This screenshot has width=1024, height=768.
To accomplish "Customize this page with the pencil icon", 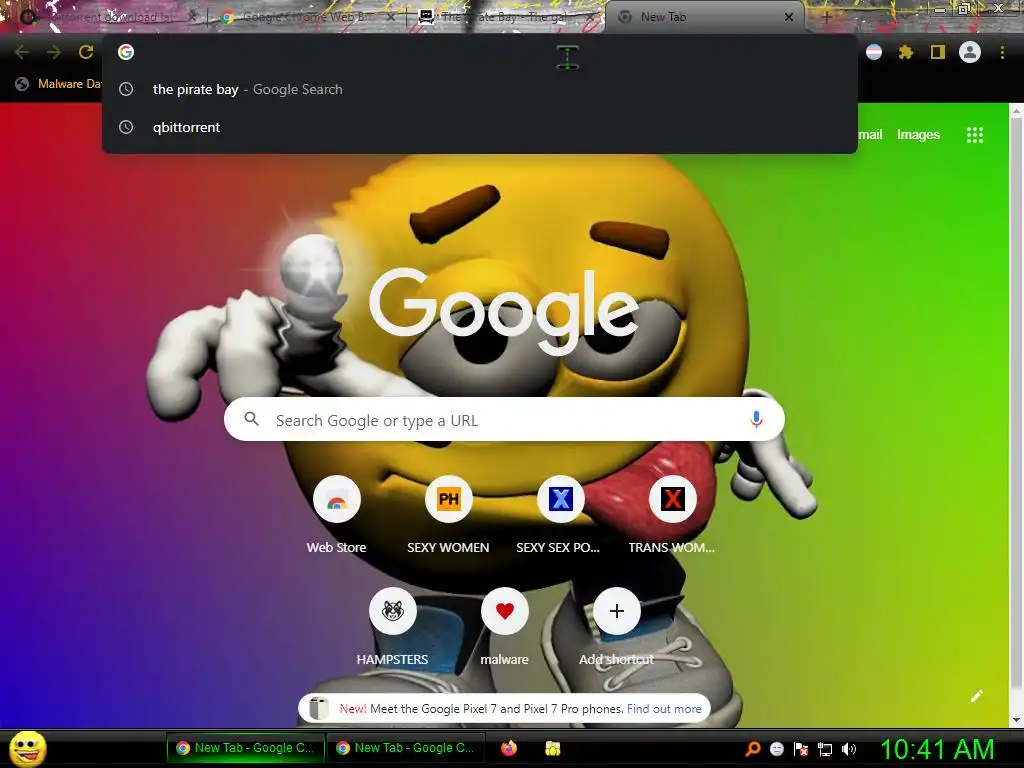I will click(x=977, y=696).
